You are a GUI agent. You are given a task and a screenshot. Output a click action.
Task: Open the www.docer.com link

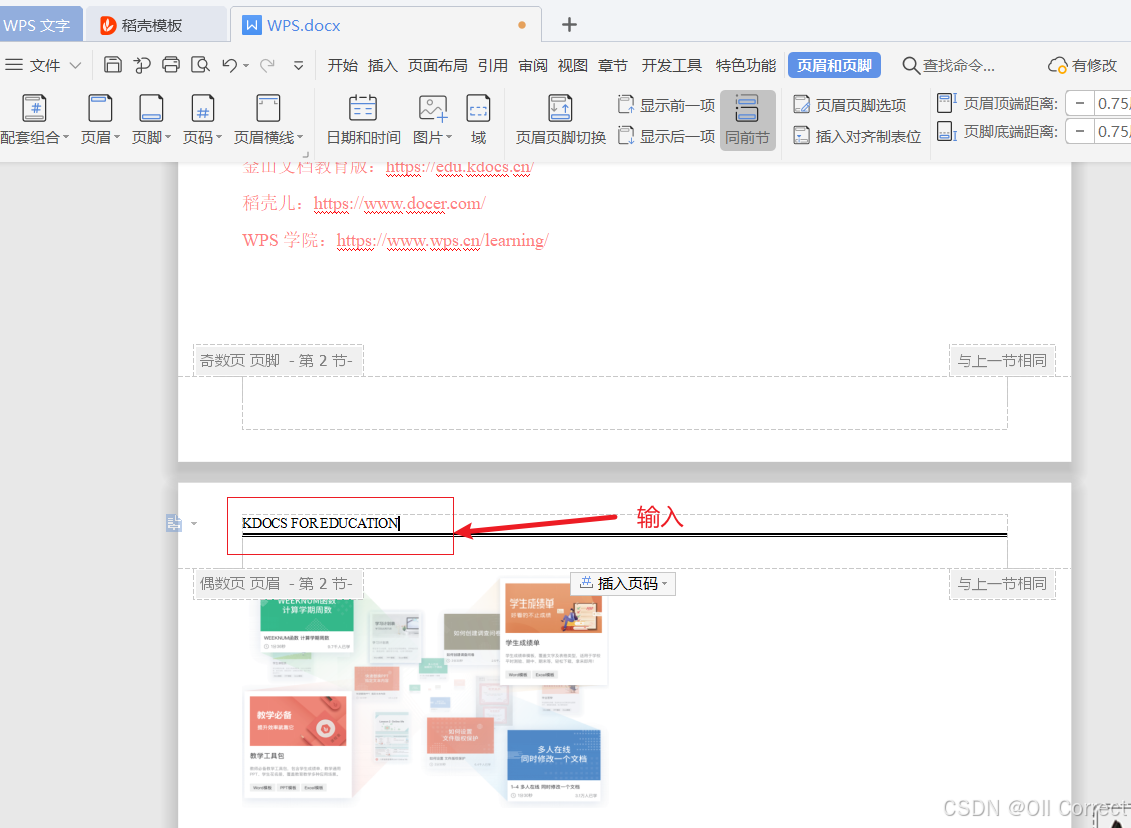pos(400,203)
